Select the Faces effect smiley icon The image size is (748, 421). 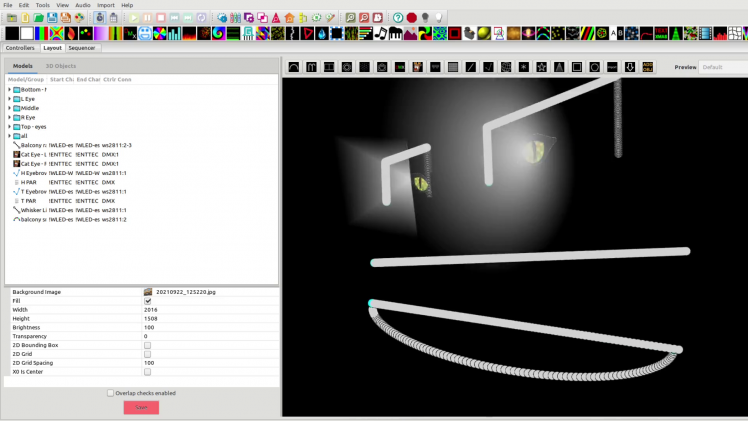(x=145, y=33)
